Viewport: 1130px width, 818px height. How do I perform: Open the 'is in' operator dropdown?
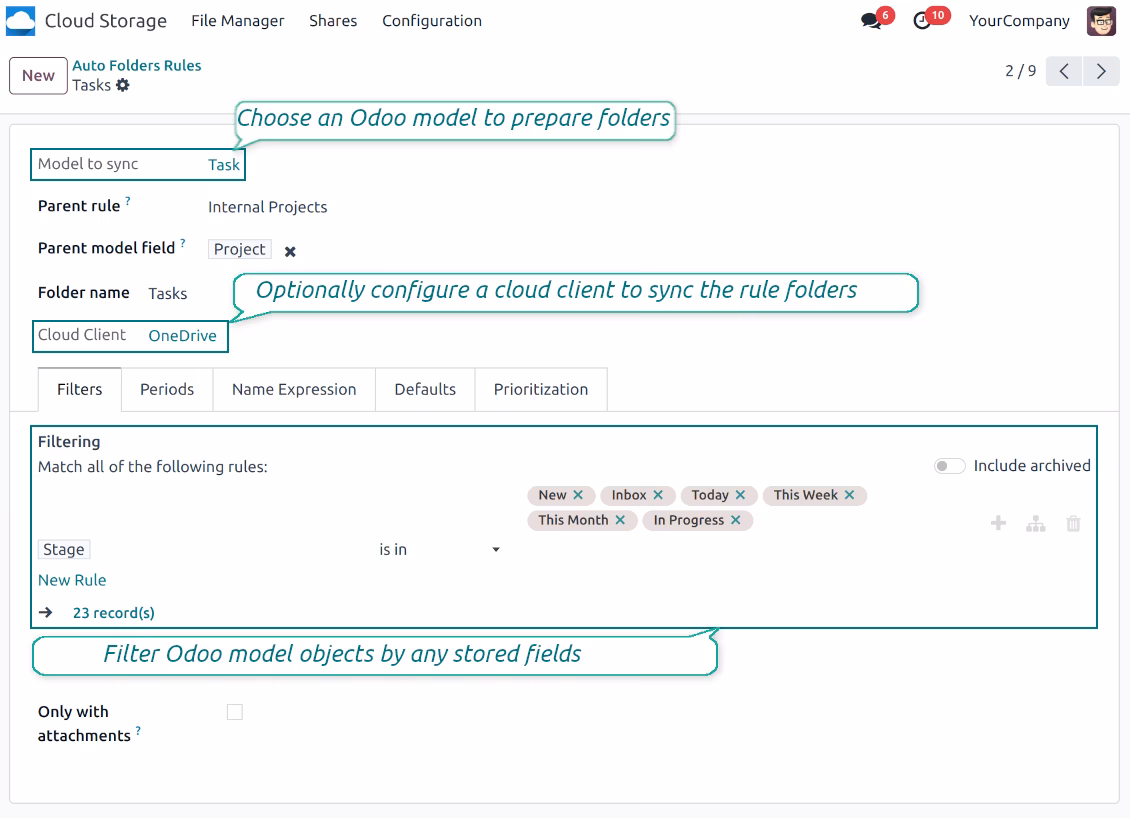pos(439,550)
